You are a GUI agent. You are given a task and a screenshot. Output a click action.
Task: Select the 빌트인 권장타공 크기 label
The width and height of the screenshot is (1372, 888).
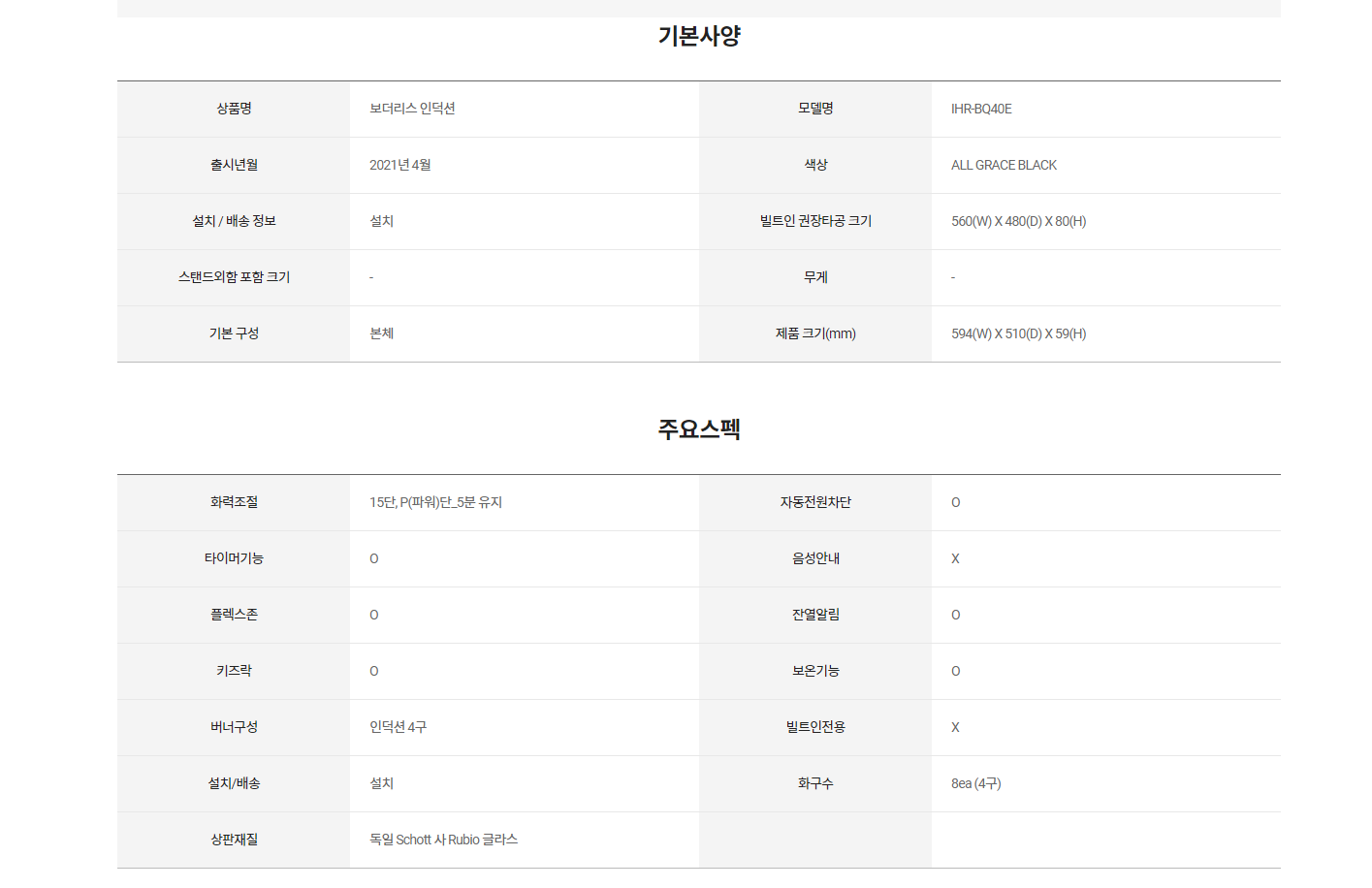(x=815, y=221)
